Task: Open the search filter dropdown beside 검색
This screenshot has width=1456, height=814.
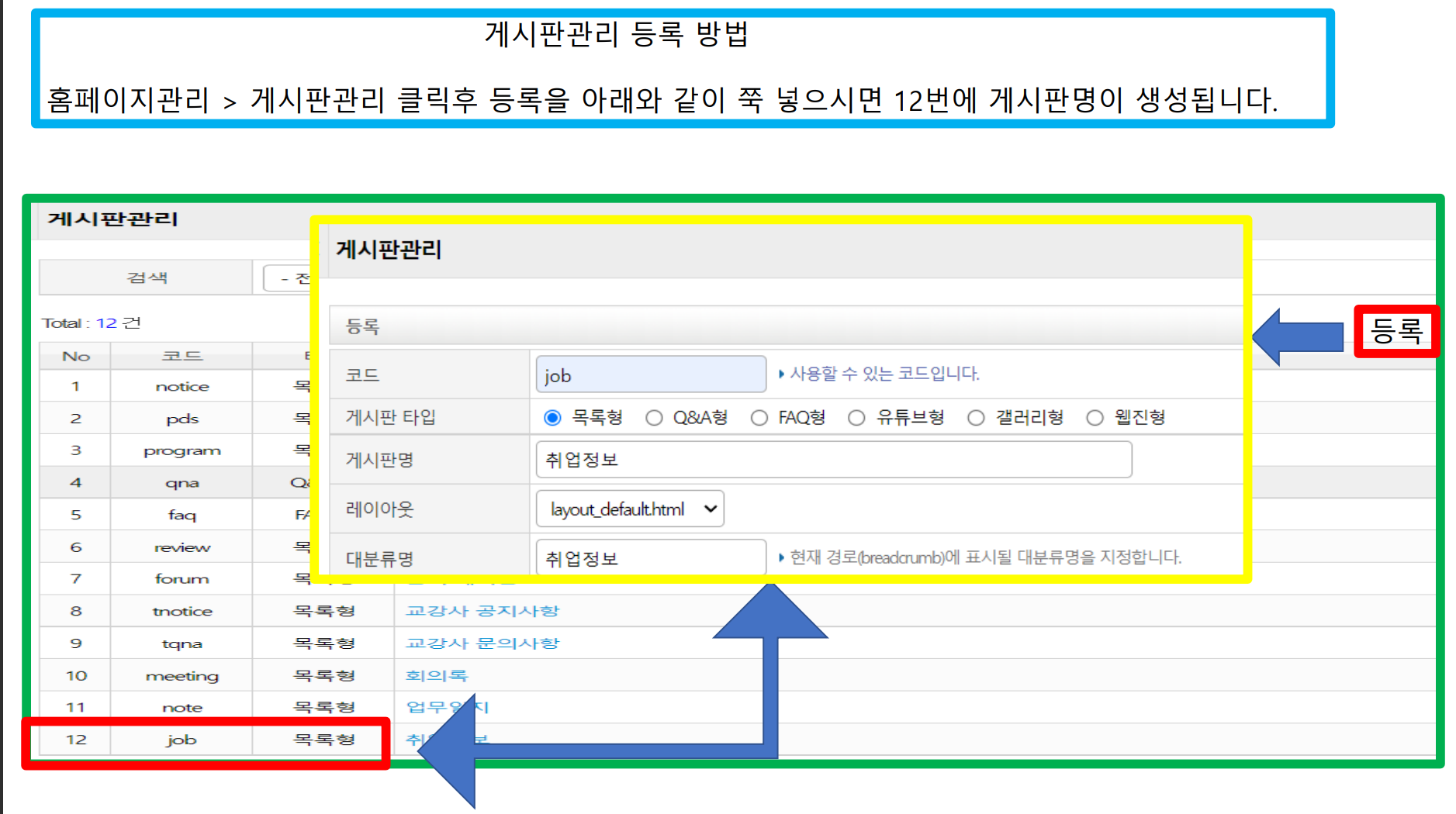Action: pyautogui.click(x=289, y=278)
